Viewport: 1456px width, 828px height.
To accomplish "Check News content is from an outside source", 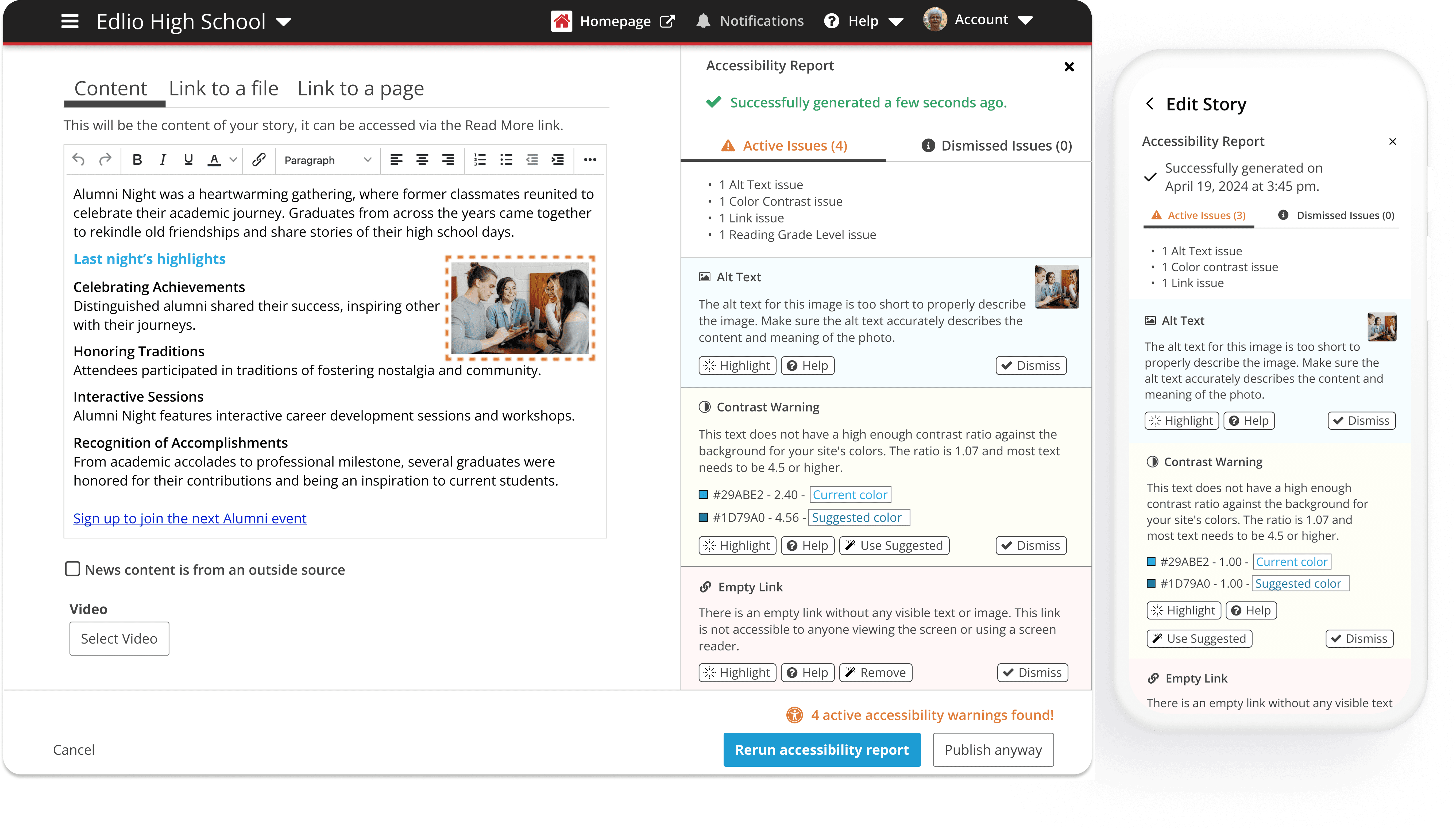I will 73,569.
